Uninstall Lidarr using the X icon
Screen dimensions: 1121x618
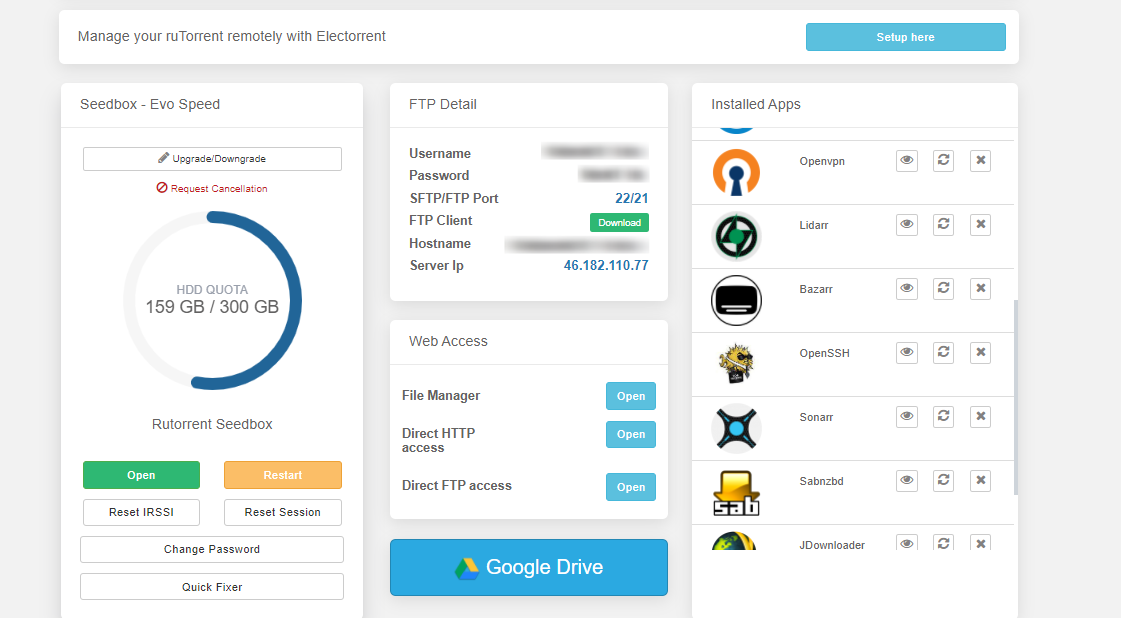tap(980, 224)
